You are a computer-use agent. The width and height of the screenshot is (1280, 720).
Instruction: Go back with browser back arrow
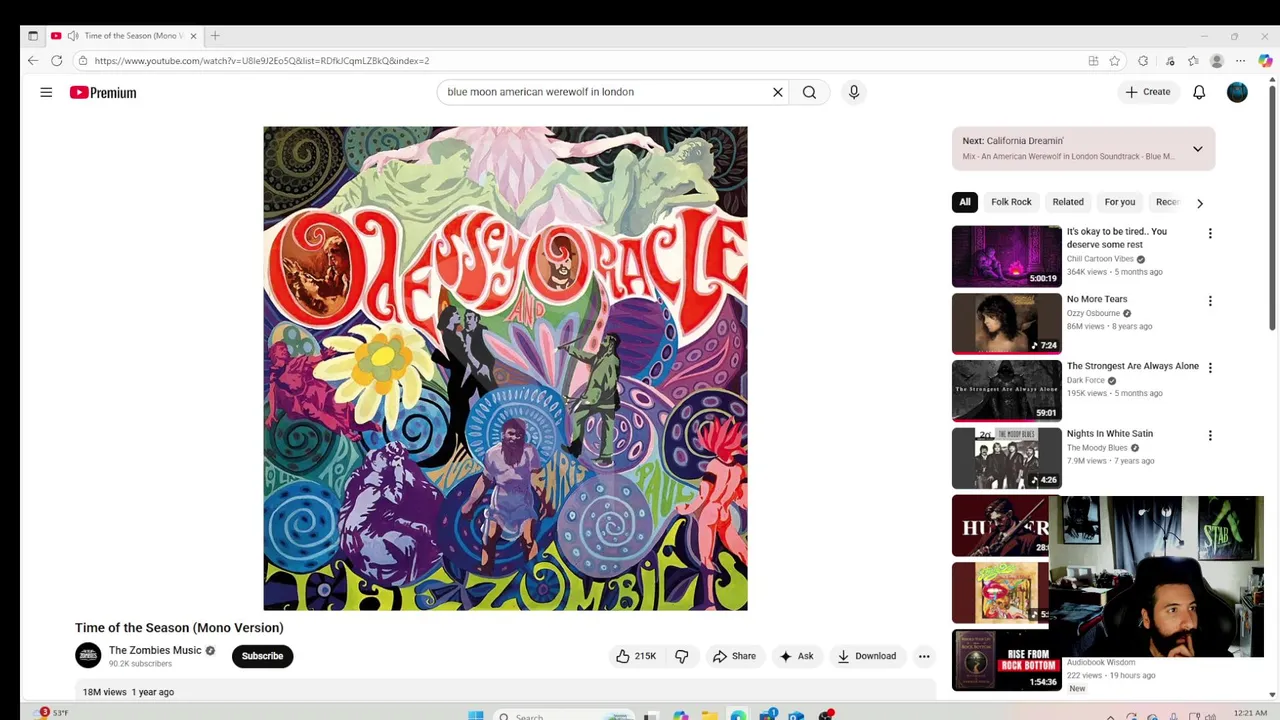[33, 61]
